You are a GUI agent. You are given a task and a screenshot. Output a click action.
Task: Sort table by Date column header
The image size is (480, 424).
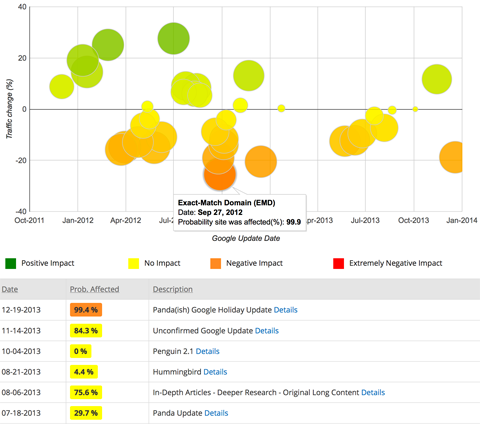(10, 289)
